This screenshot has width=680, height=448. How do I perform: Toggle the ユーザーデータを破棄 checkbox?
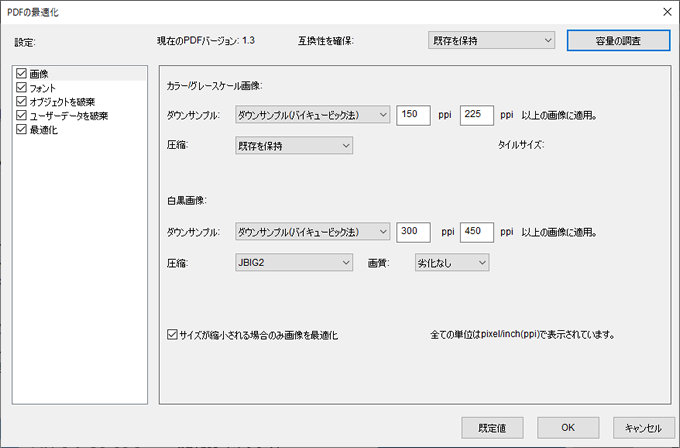pyautogui.click(x=22, y=116)
